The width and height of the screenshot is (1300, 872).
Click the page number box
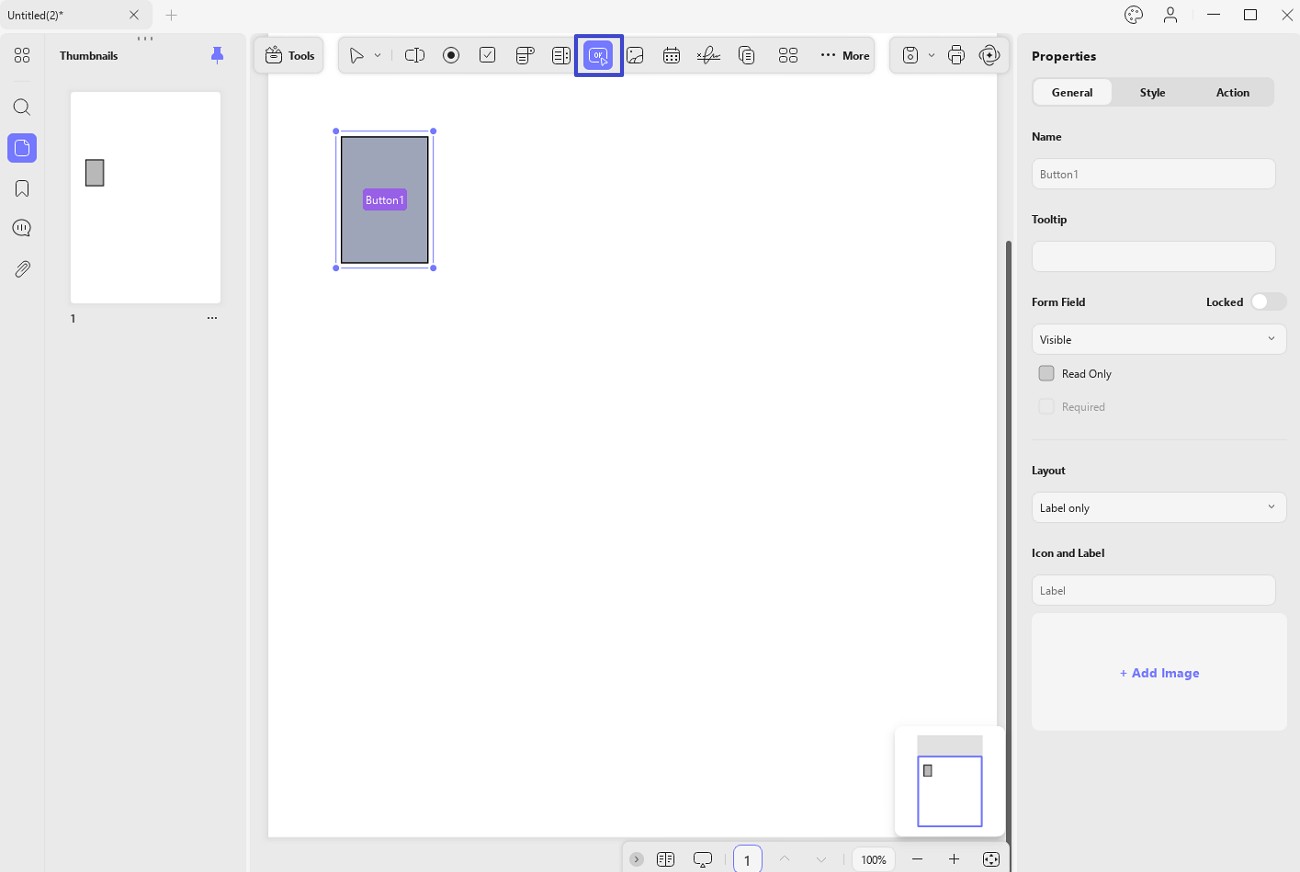(x=747, y=859)
